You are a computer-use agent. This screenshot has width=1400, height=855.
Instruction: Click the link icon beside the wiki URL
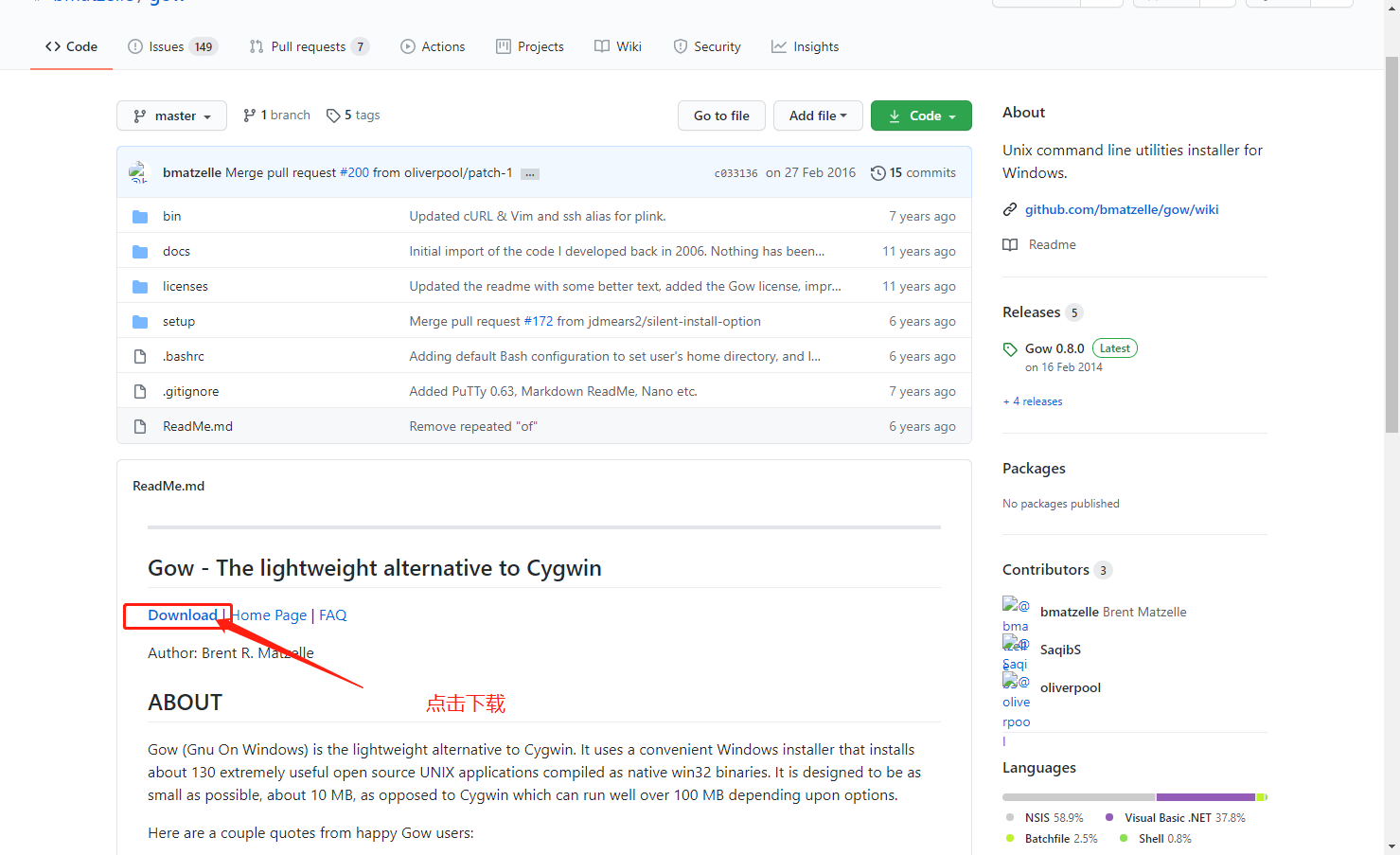1010,210
